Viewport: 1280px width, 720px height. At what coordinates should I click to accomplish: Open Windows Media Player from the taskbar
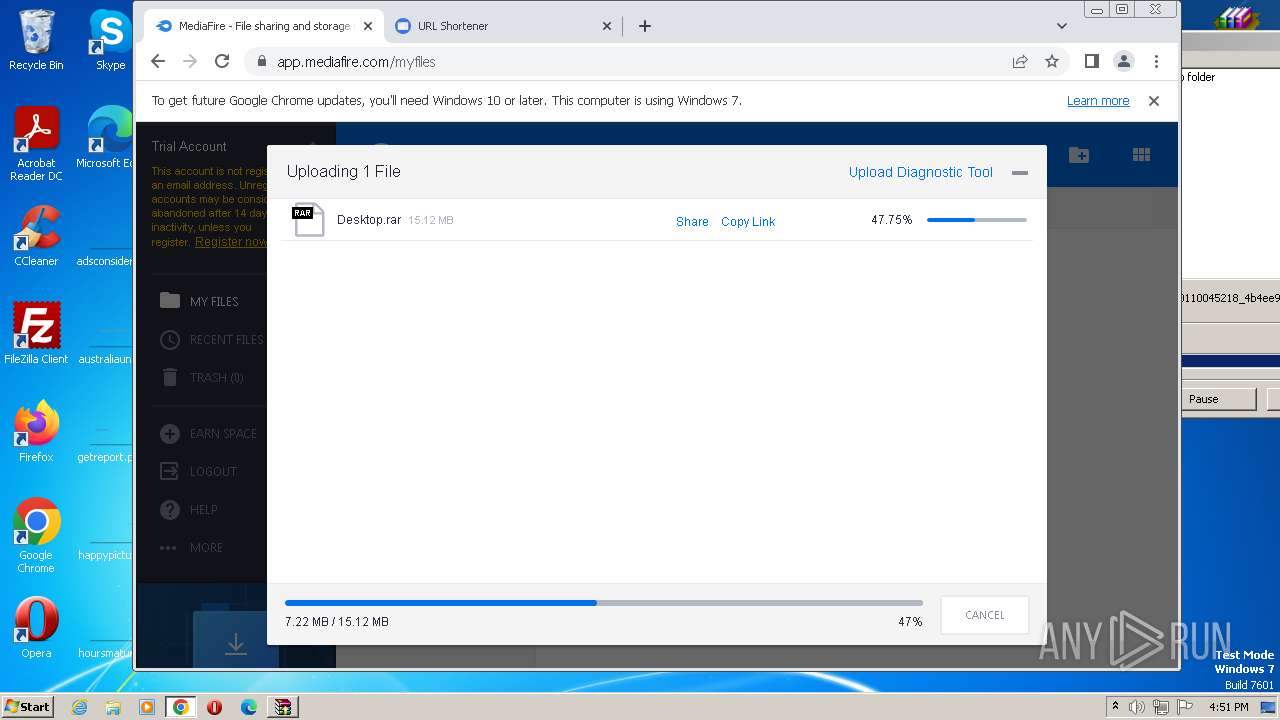[147, 707]
